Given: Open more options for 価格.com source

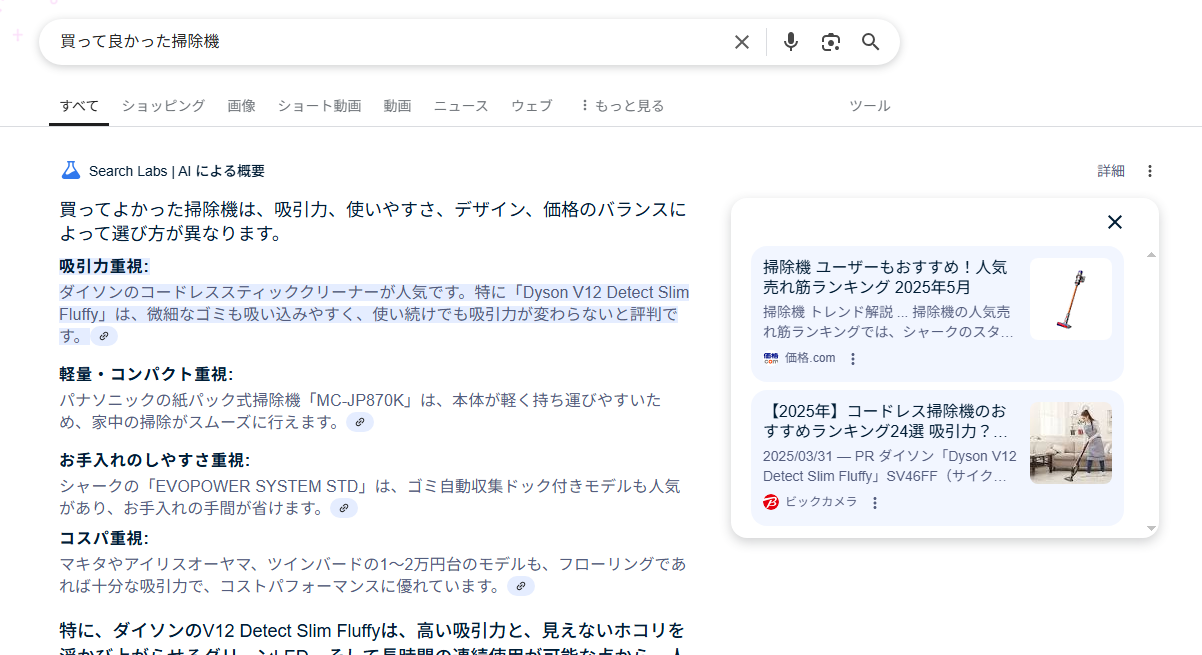Looking at the screenshot, I should click(853, 359).
